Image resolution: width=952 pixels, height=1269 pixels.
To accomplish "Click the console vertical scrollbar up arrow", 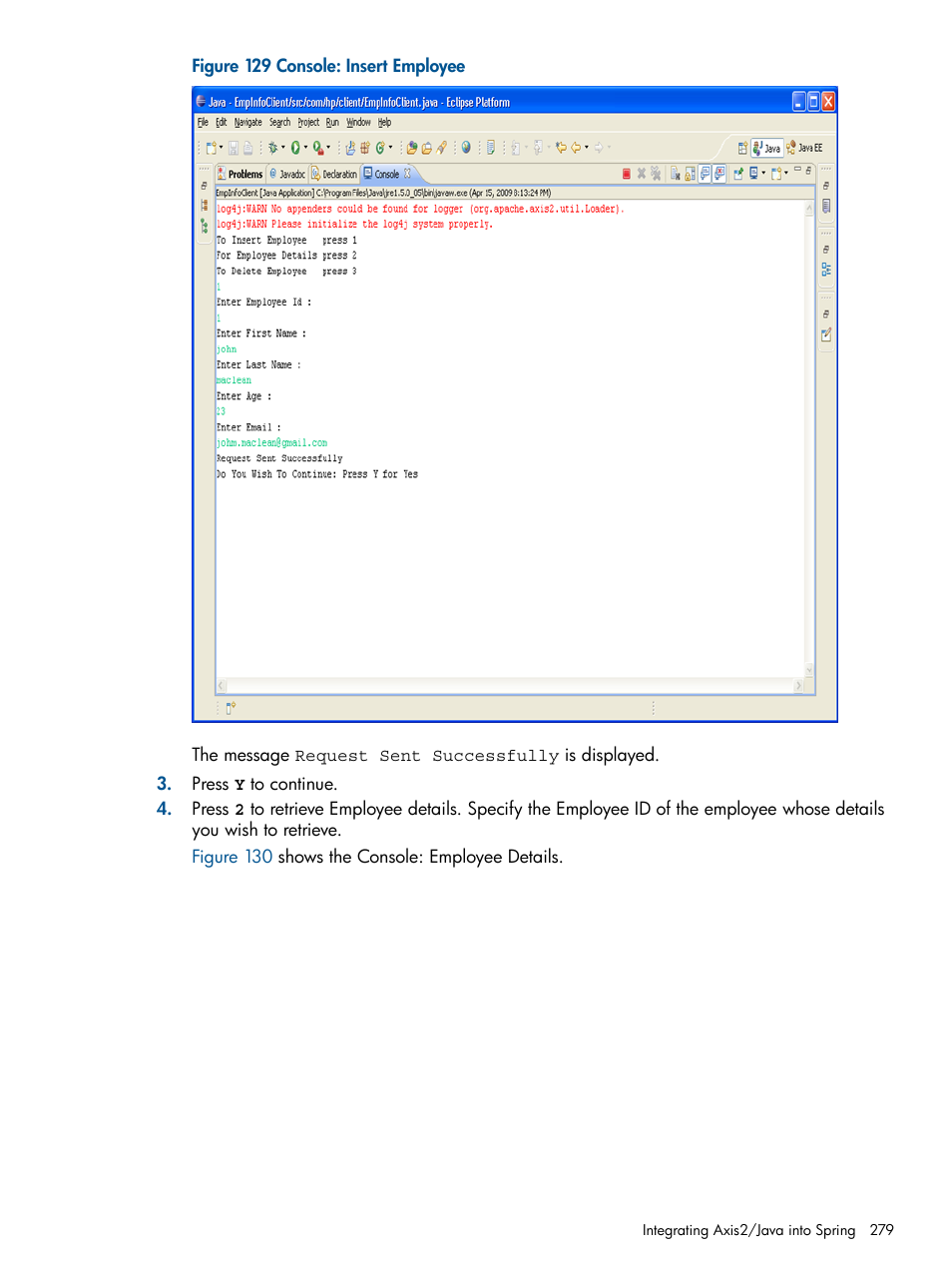I will coord(809,208).
